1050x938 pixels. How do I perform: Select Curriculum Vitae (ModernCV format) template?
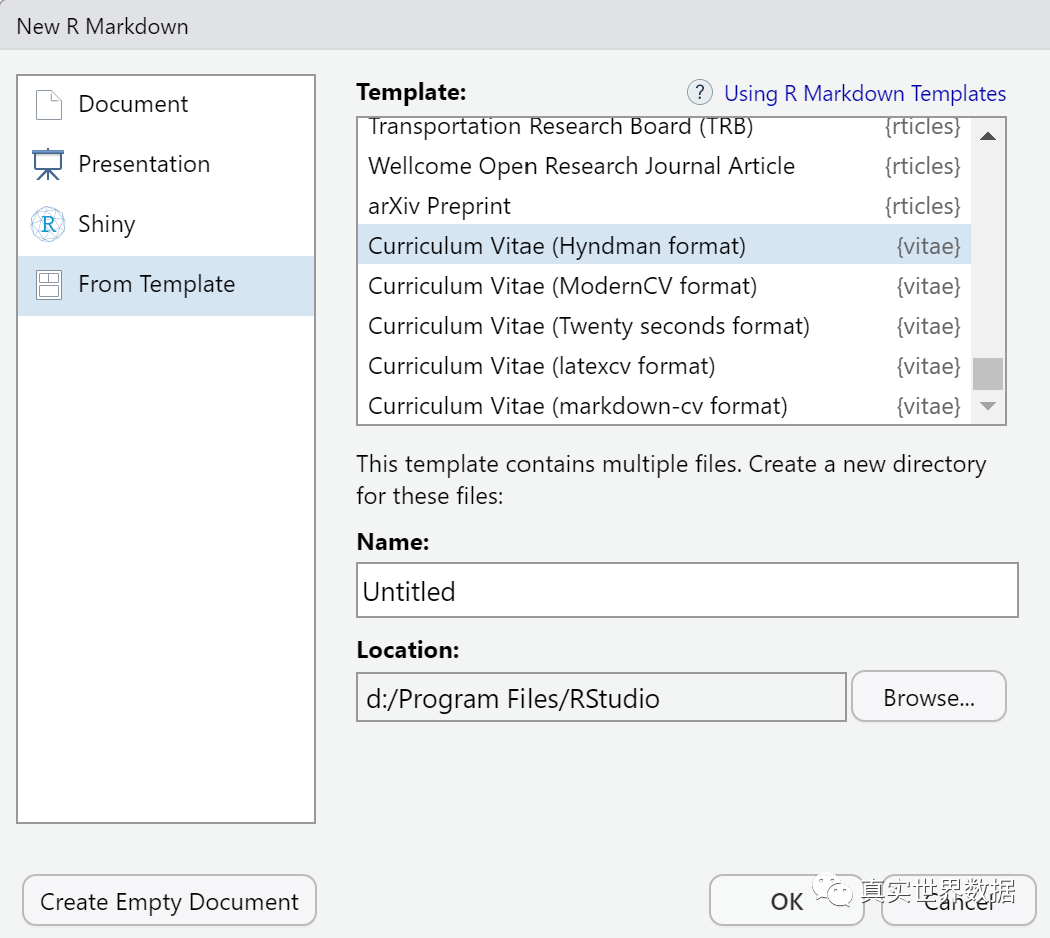click(x=562, y=286)
